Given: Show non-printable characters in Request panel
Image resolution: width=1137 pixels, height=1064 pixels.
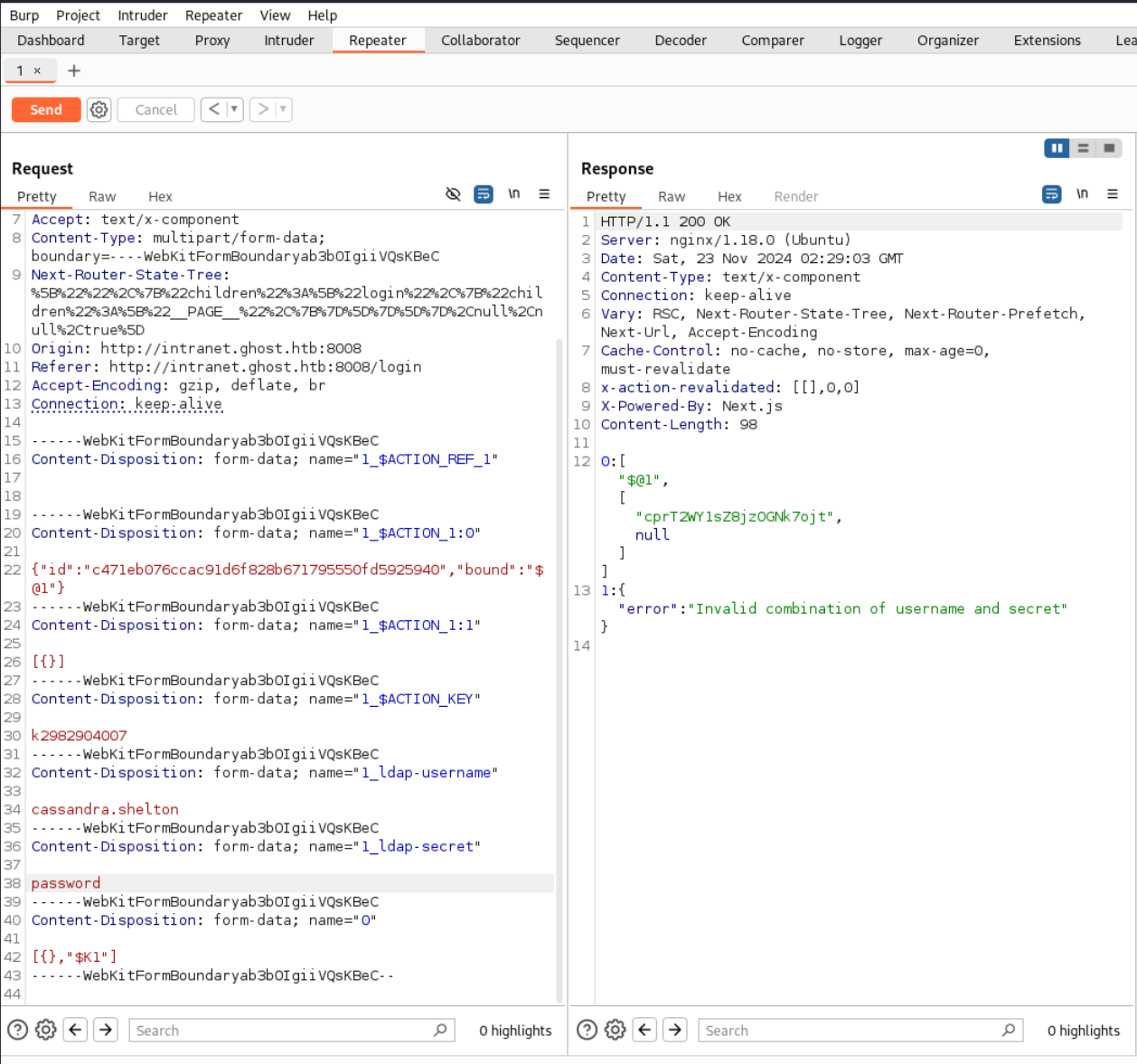Looking at the screenshot, I should click(513, 194).
